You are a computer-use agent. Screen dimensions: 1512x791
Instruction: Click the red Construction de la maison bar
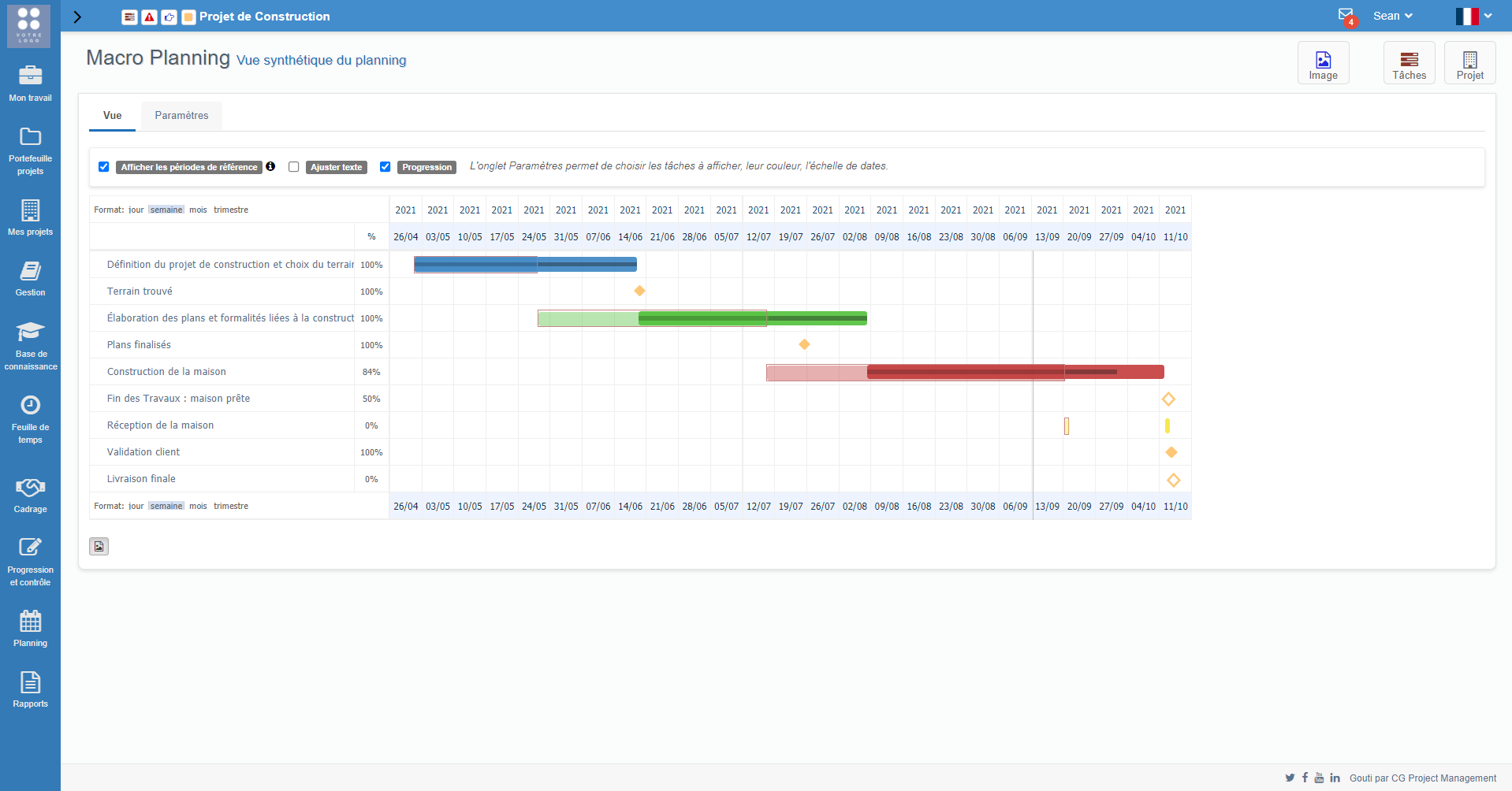coord(1015,372)
